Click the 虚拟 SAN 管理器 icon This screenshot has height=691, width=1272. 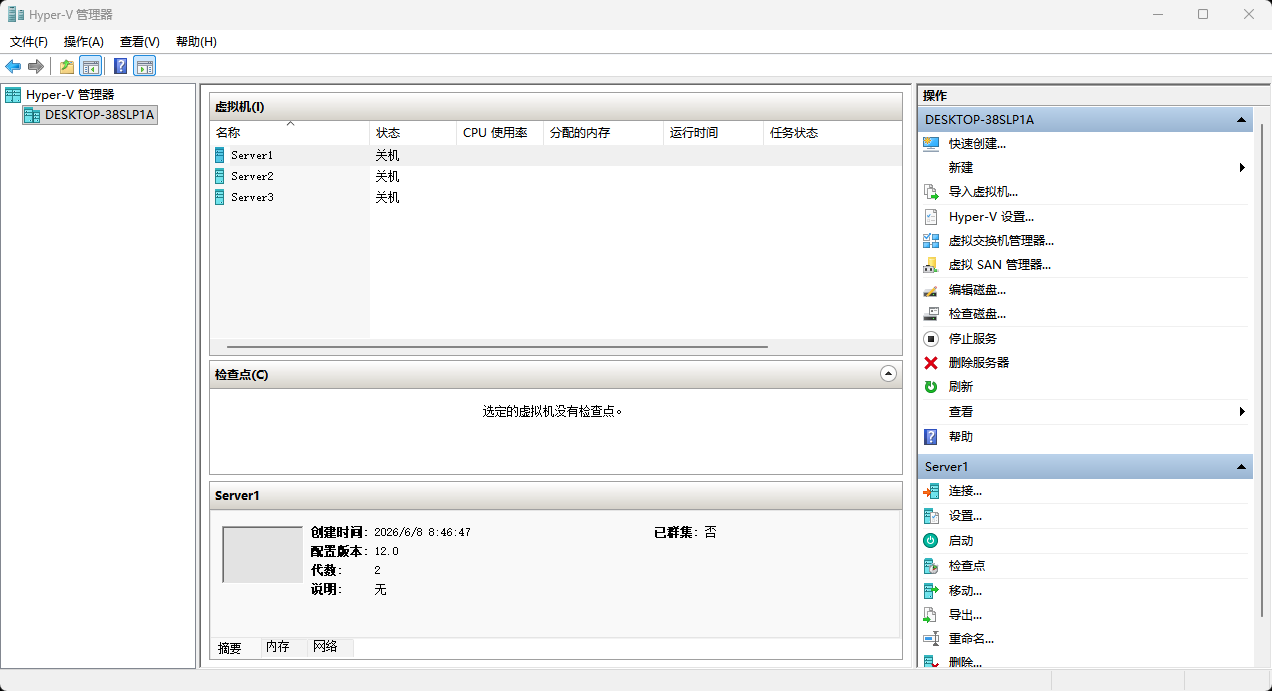pyautogui.click(x=931, y=265)
